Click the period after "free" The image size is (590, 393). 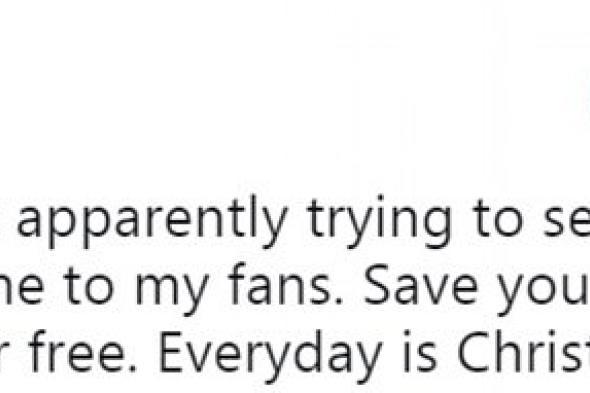click(132, 367)
